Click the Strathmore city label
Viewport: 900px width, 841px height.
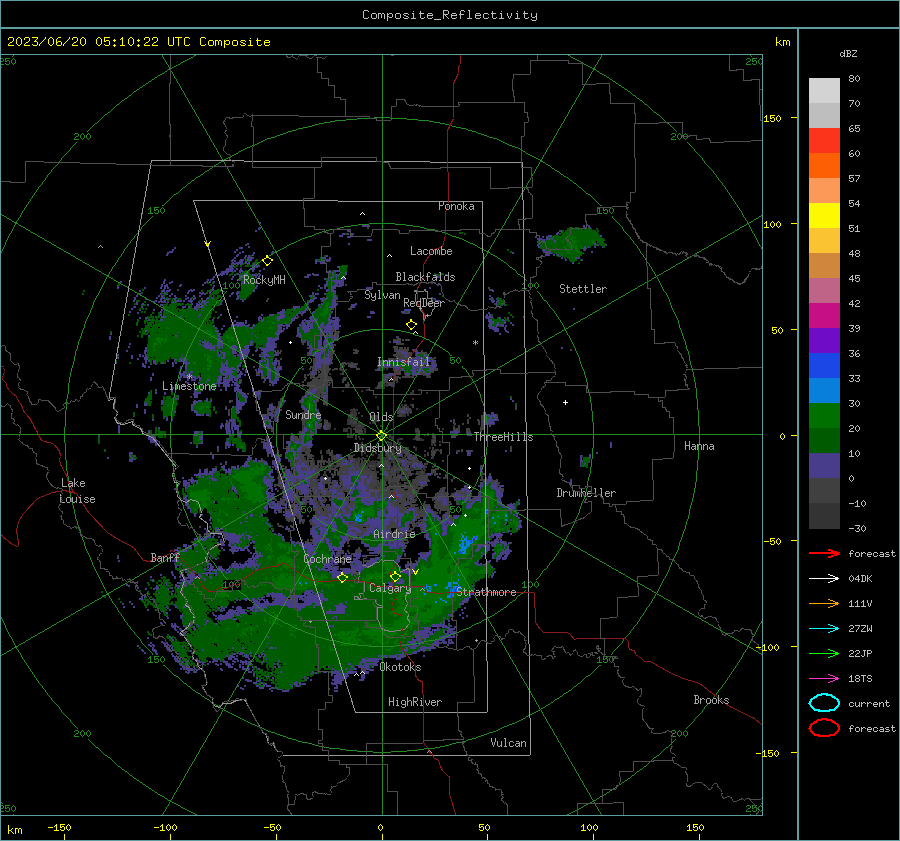point(486,592)
